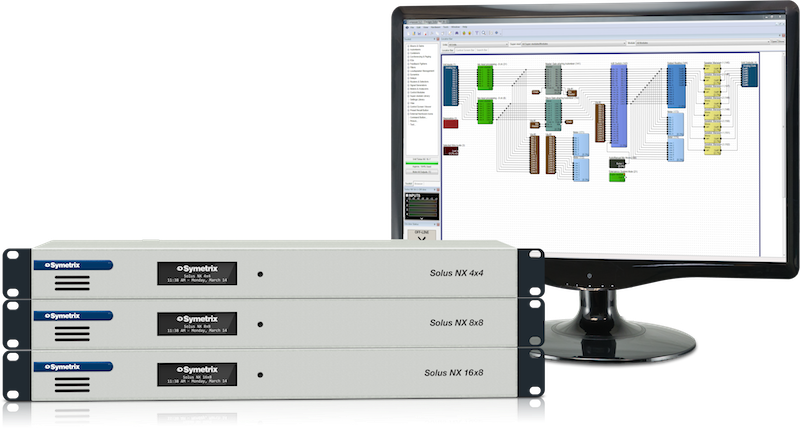Close the Toolkit panel with red X
Screen dimensions: 800x428
click(x=438, y=39)
